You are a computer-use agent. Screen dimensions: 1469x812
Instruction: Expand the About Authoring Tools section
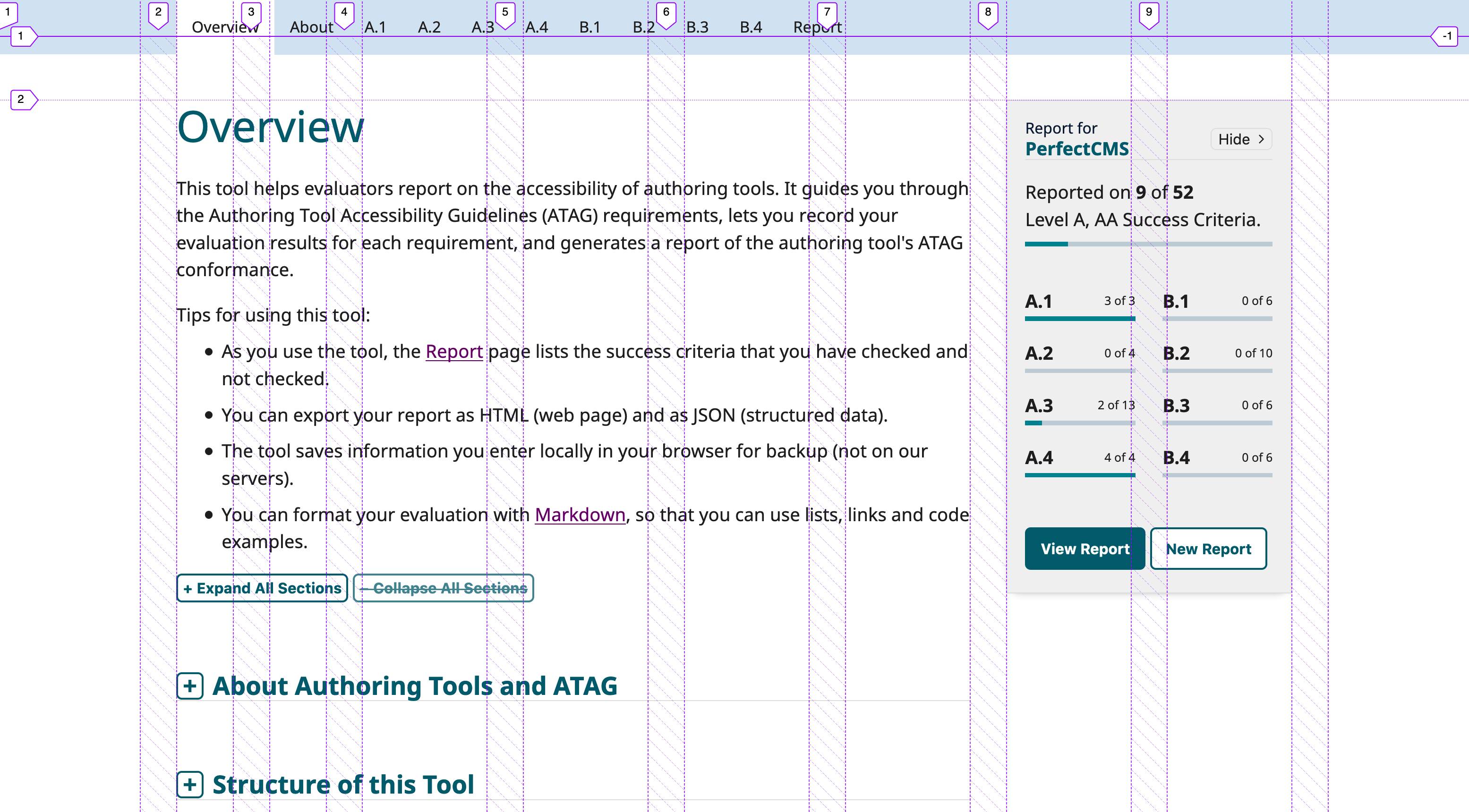tap(189, 686)
